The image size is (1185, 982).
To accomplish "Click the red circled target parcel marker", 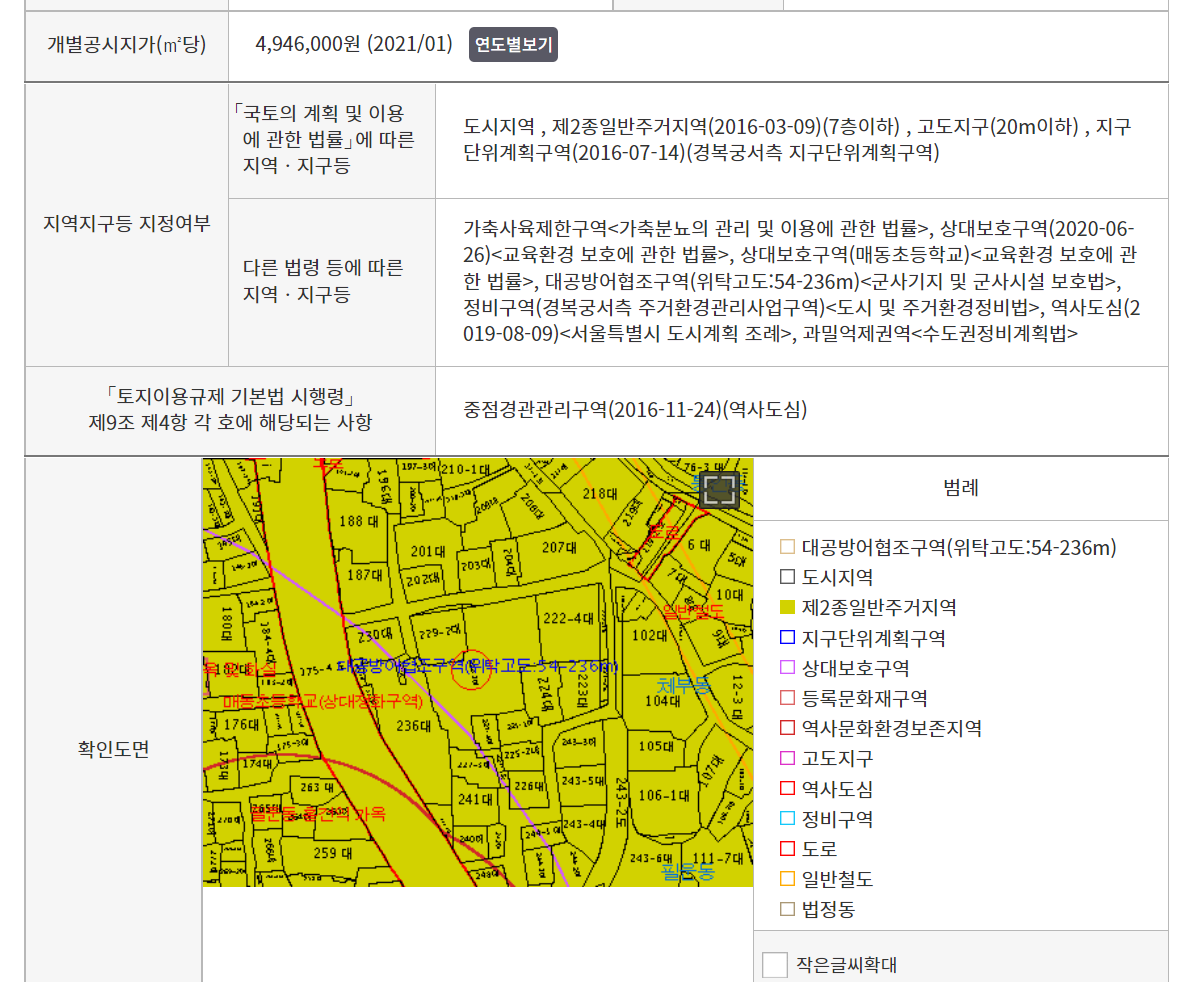I will coord(472,669).
